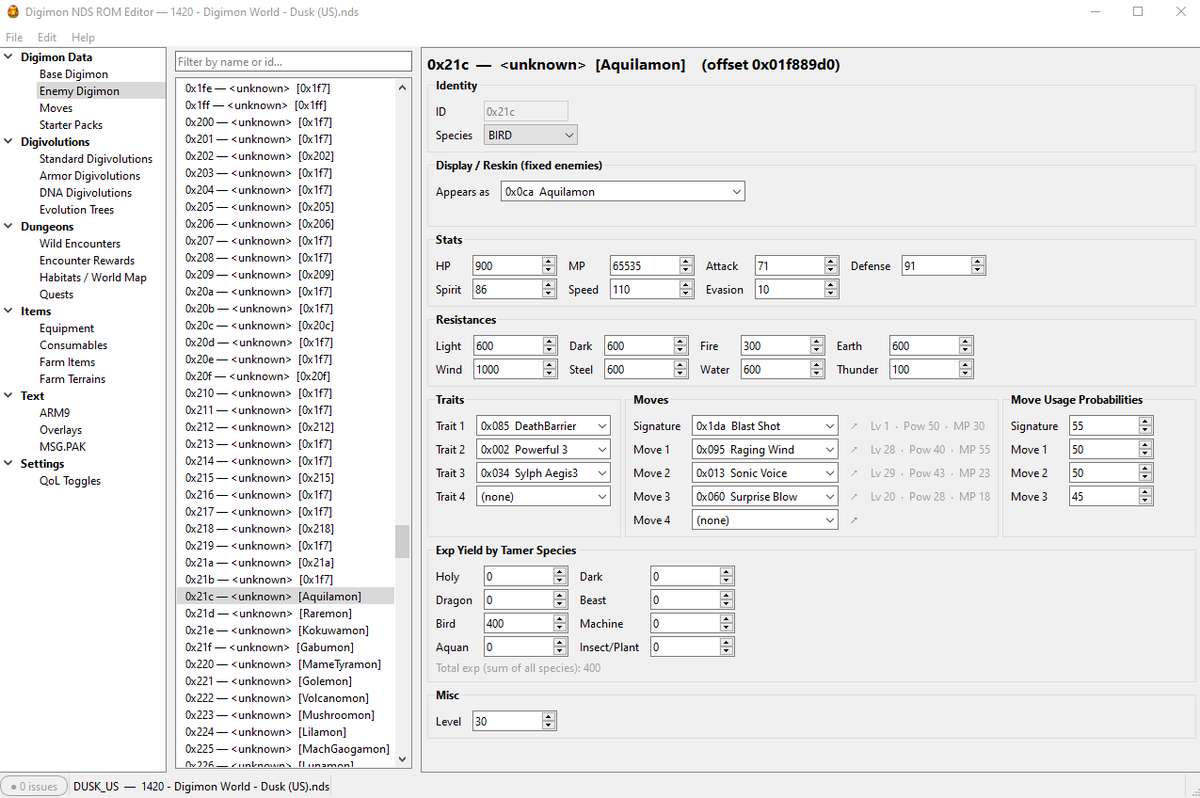Screen dimensions: 1200x798
Task: Click the Defense value field
Action: [x=943, y=266]
